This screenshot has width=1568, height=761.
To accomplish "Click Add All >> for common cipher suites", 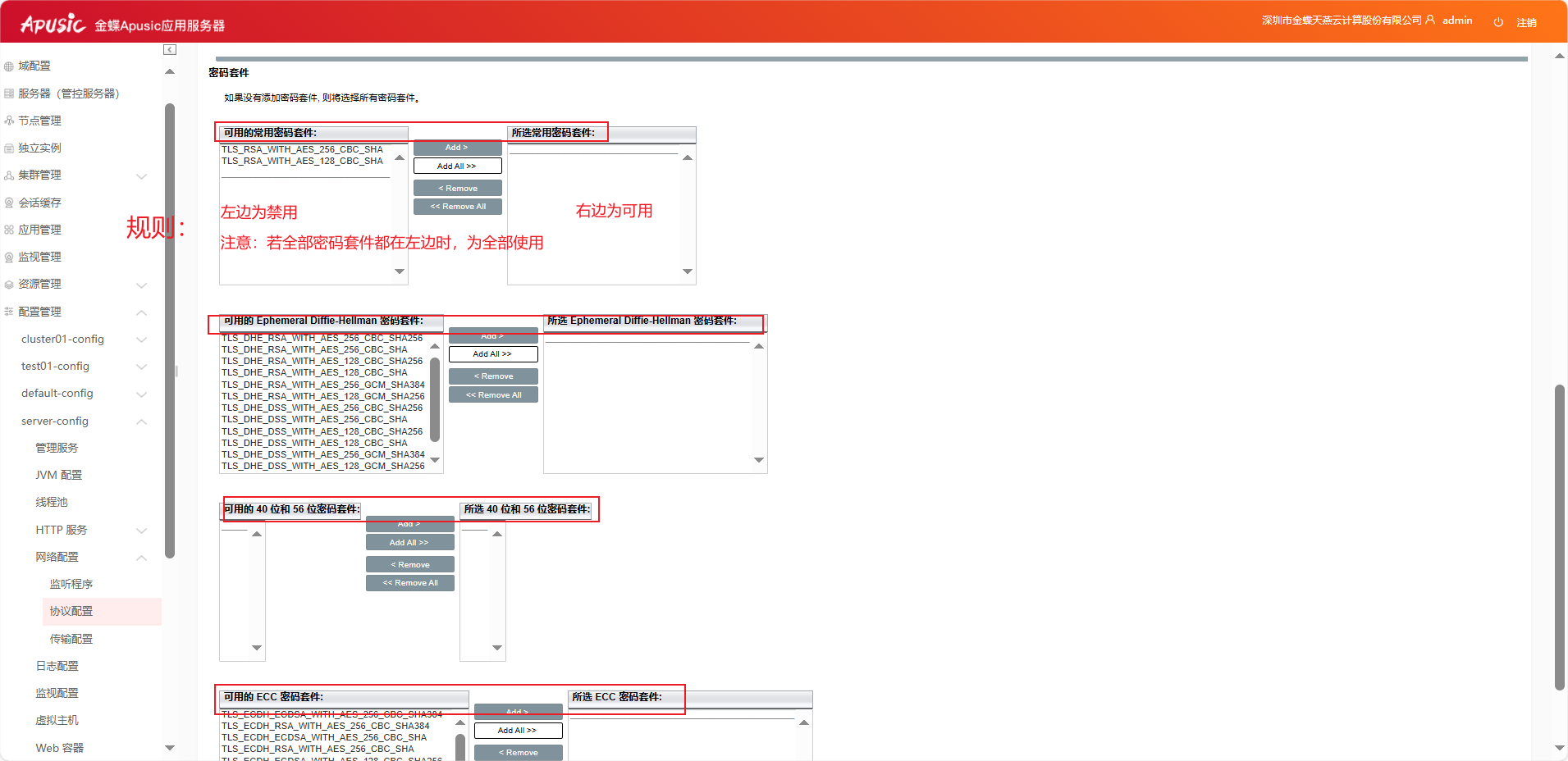I will [x=457, y=166].
